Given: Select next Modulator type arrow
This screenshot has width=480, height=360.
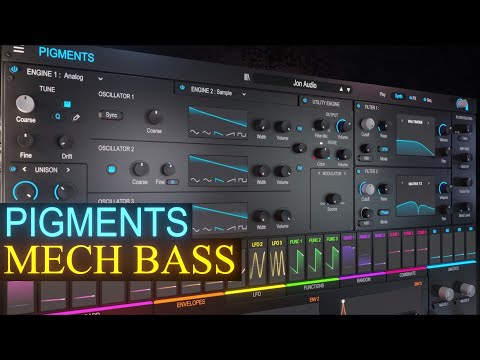Looking at the screenshot, I should coord(345,174).
